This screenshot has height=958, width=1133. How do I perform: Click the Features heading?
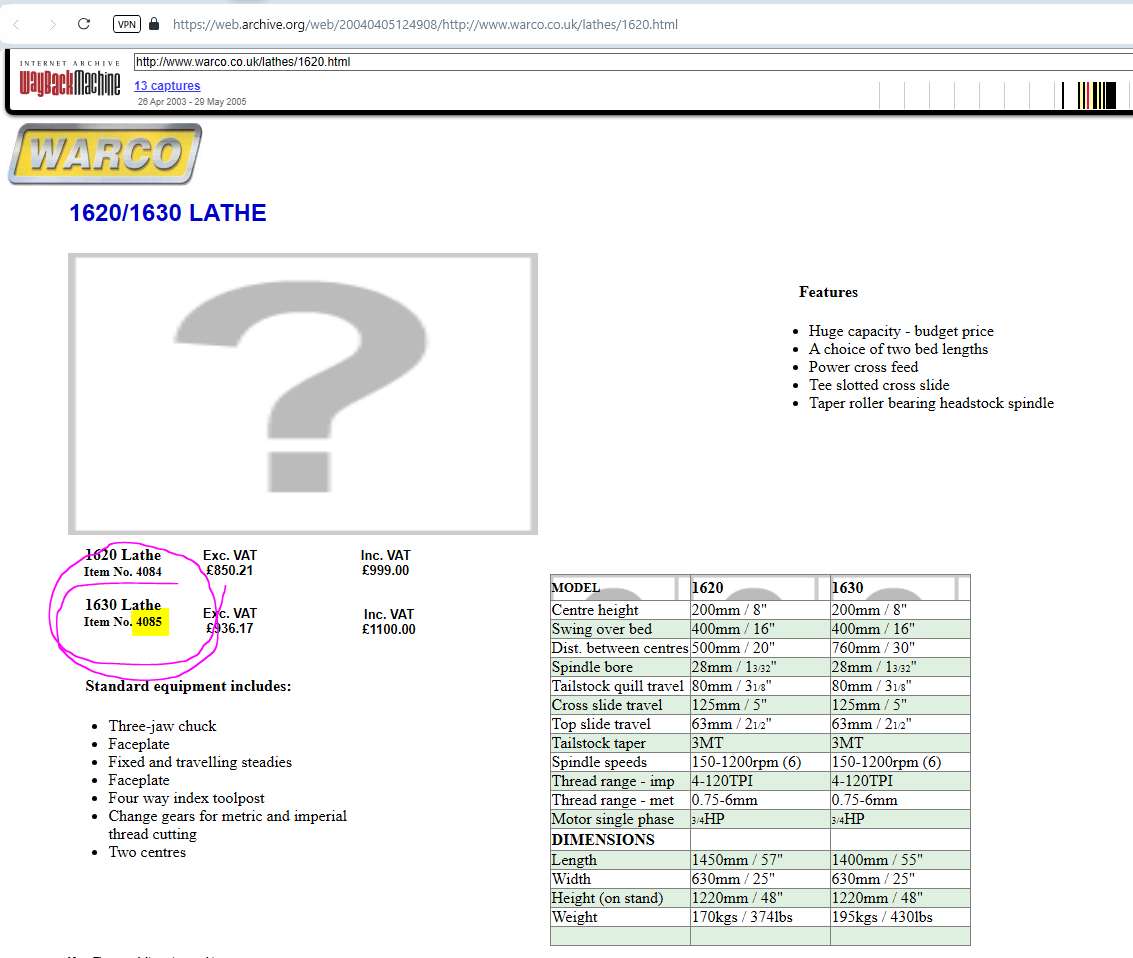[x=828, y=292]
